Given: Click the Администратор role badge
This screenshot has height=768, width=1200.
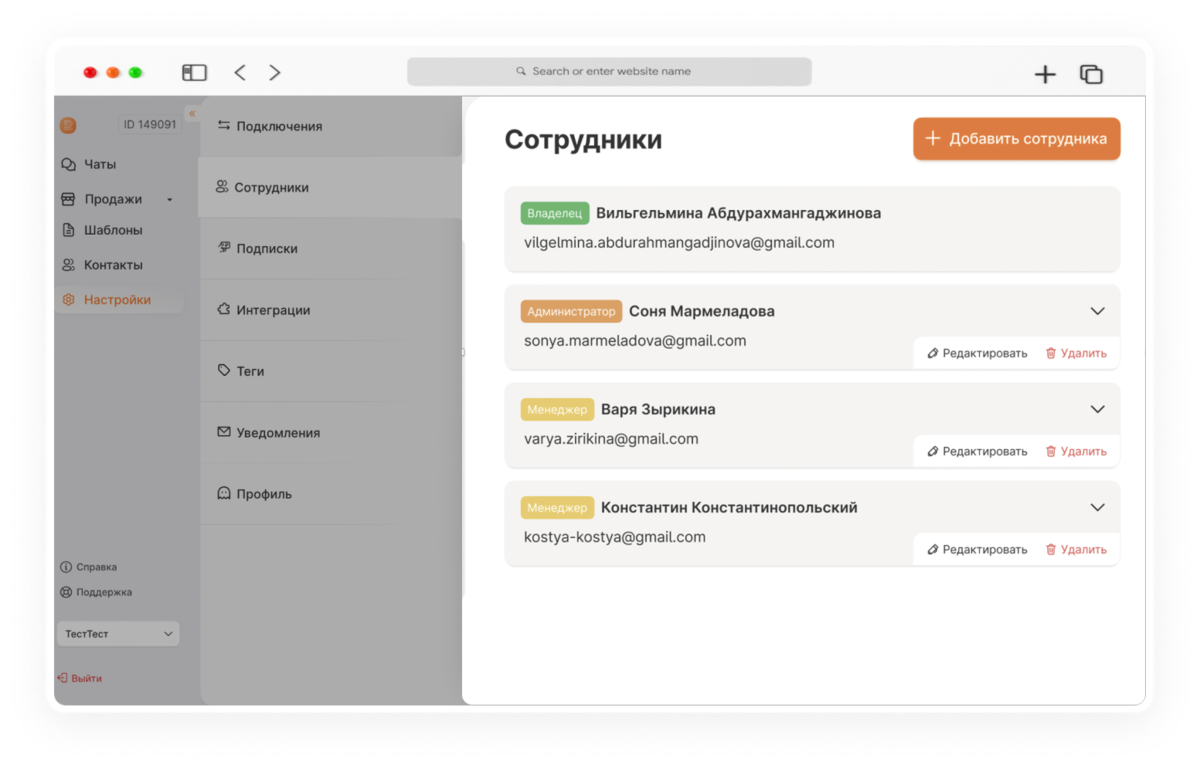Looking at the screenshot, I should (571, 311).
